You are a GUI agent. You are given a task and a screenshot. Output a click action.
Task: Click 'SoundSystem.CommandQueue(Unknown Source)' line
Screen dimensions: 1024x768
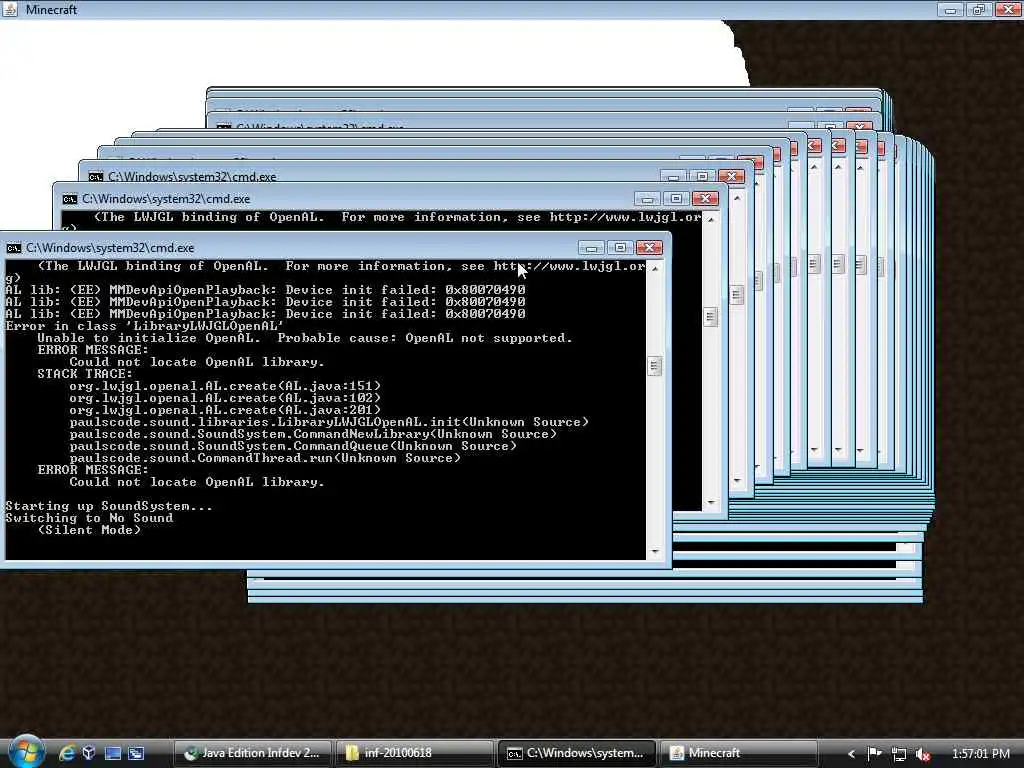(x=293, y=446)
